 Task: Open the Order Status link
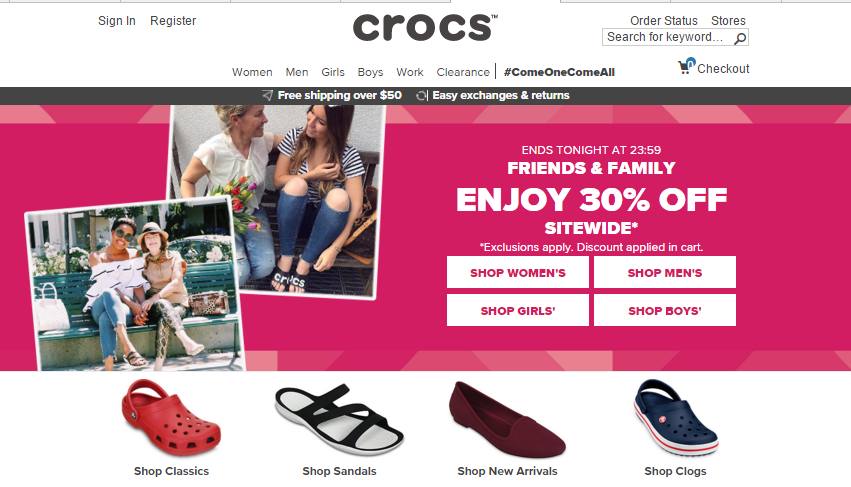pos(664,21)
